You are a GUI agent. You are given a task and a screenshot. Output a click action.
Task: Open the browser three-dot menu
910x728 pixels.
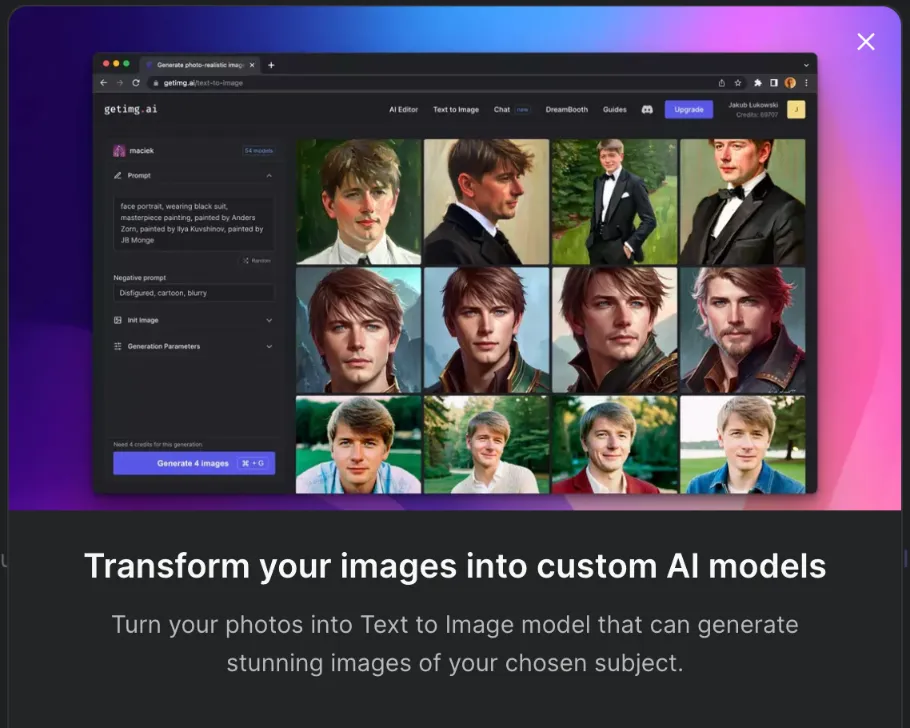click(806, 83)
